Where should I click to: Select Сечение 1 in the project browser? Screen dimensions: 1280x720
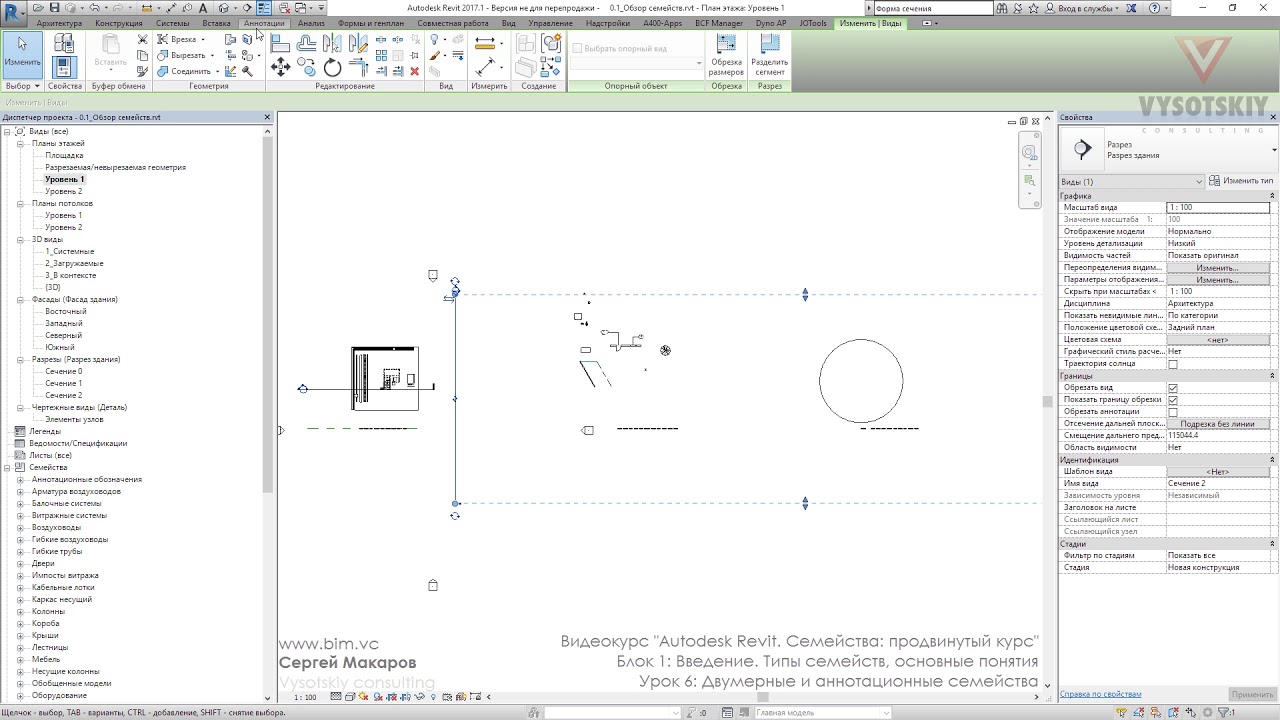(x=64, y=384)
